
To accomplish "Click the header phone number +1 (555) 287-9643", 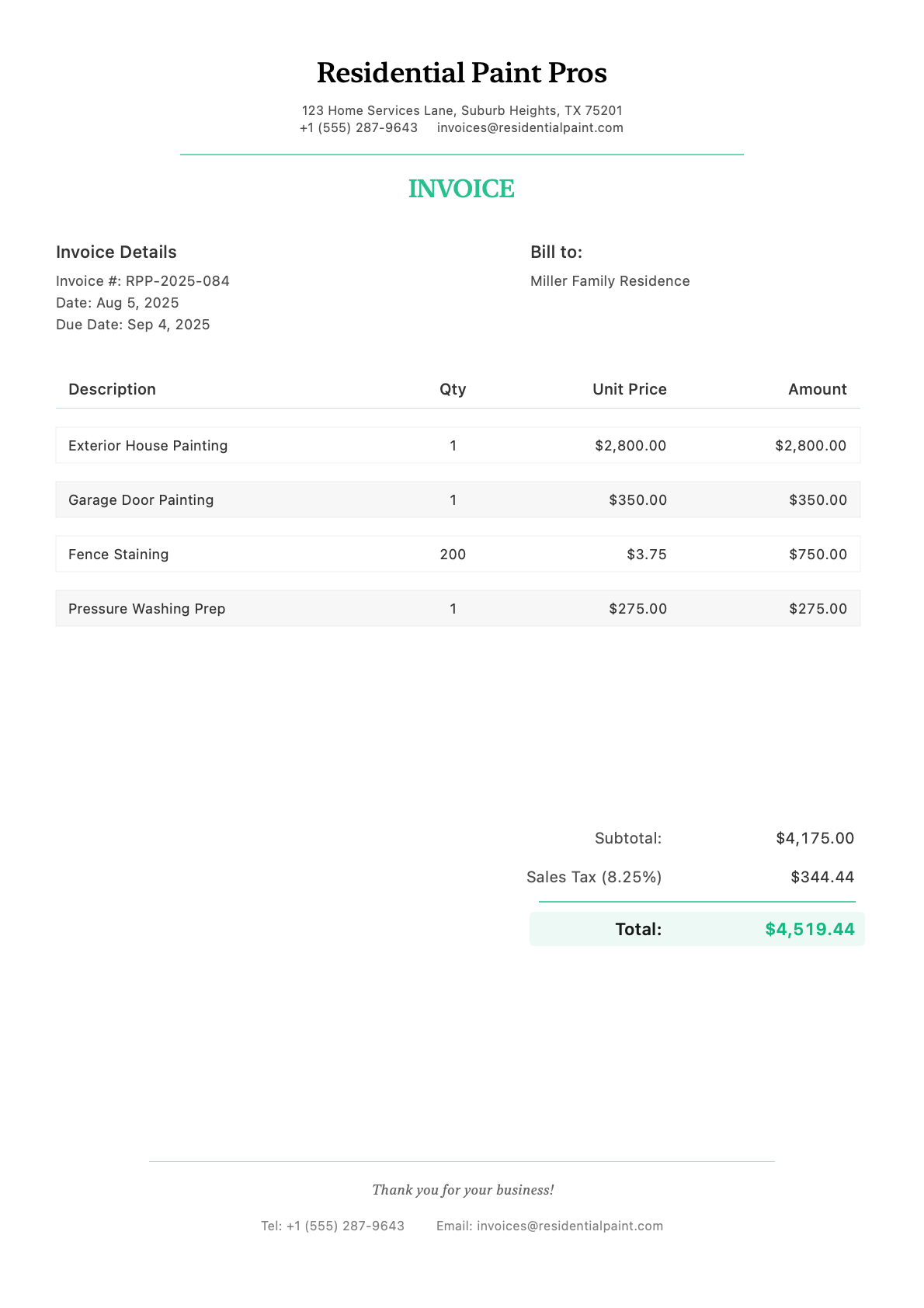I will pos(359,127).
